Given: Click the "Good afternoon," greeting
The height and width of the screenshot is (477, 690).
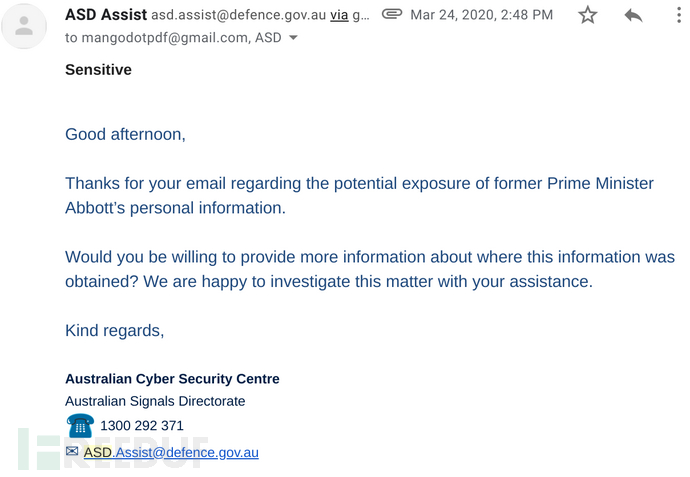Looking at the screenshot, I should click(125, 134).
